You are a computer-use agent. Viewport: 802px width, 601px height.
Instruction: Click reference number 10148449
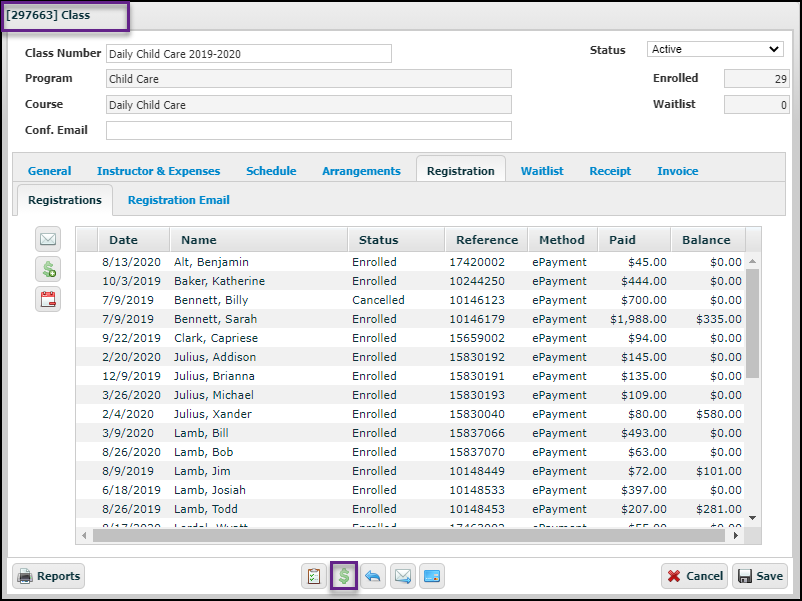(x=477, y=471)
